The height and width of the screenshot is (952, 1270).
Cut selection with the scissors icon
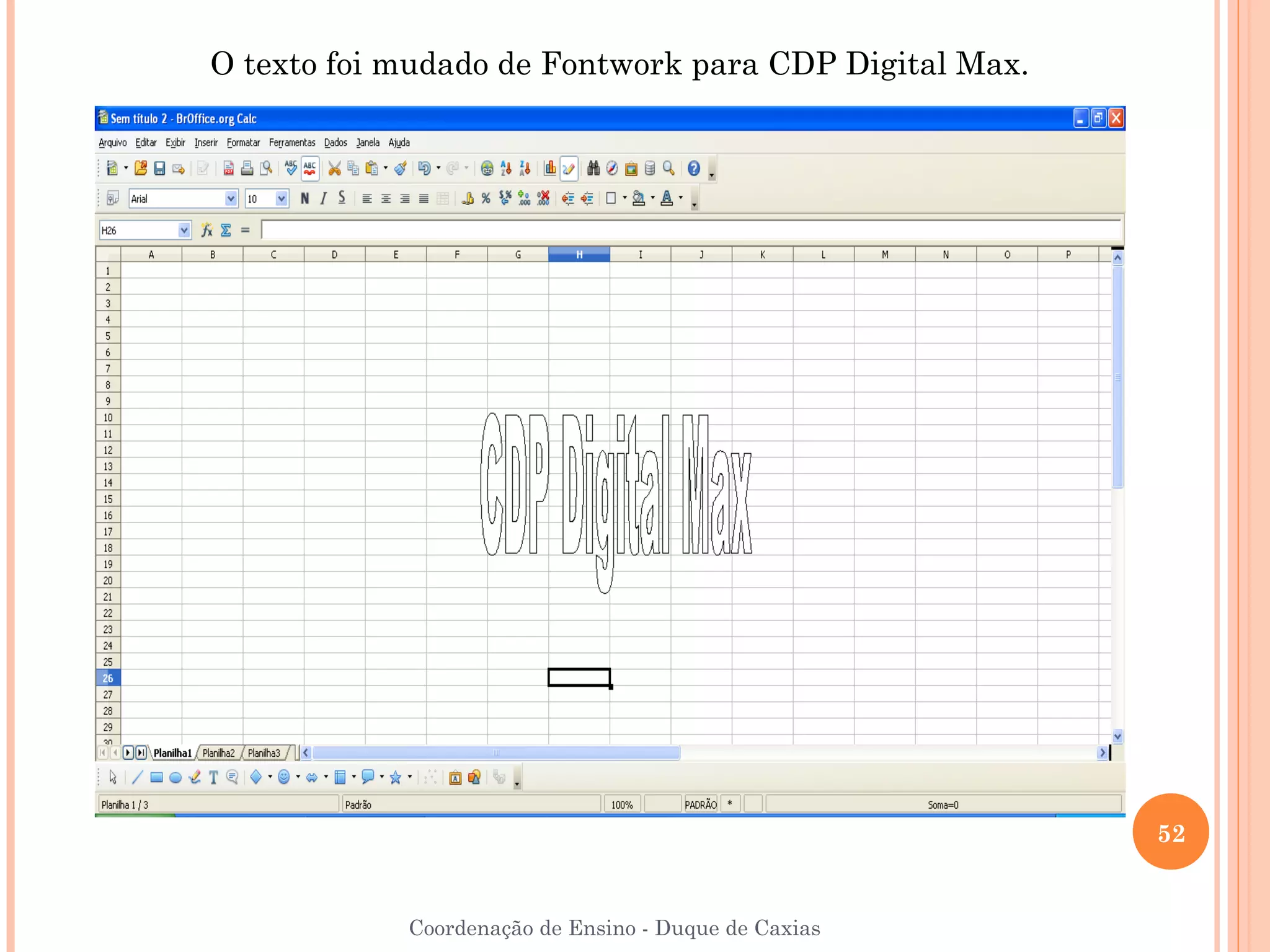(x=334, y=169)
